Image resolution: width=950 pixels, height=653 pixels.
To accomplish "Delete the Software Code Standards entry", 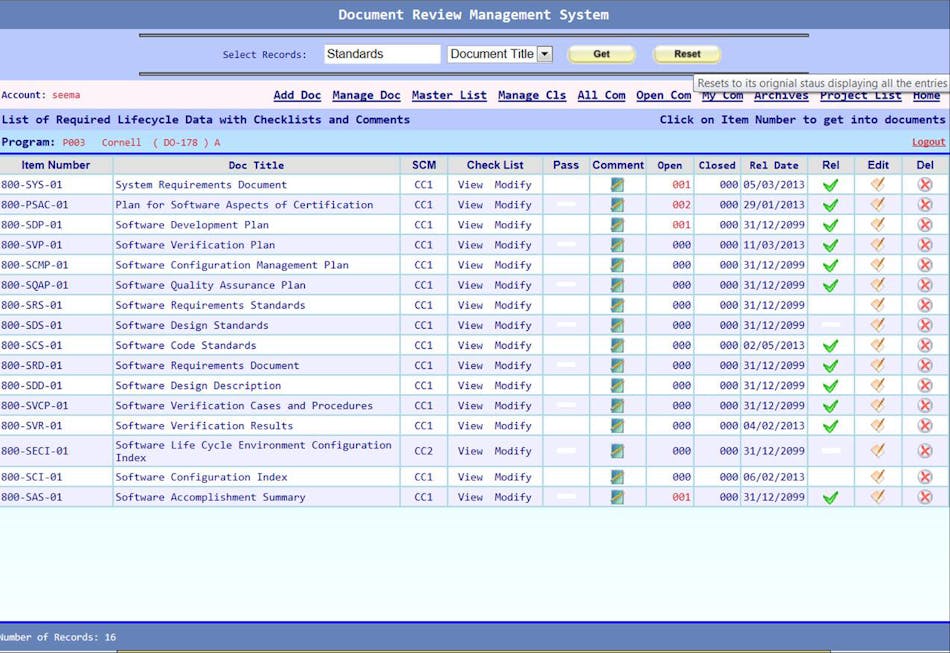I will [x=925, y=345].
